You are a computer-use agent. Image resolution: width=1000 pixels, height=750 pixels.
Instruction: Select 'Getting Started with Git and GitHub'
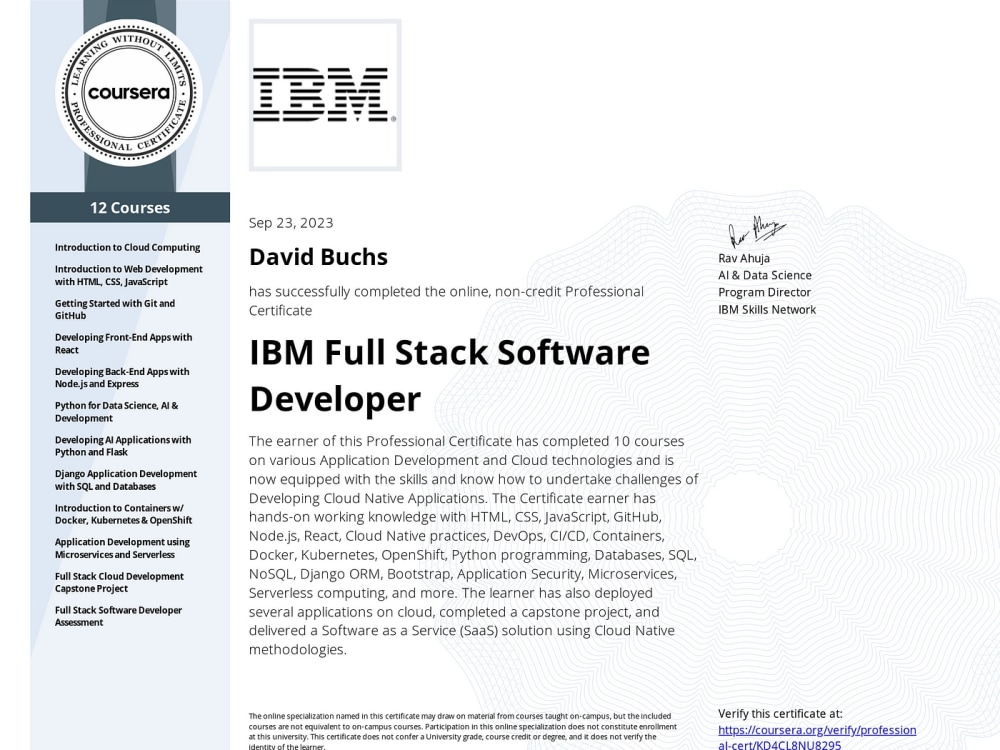click(x=115, y=309)
